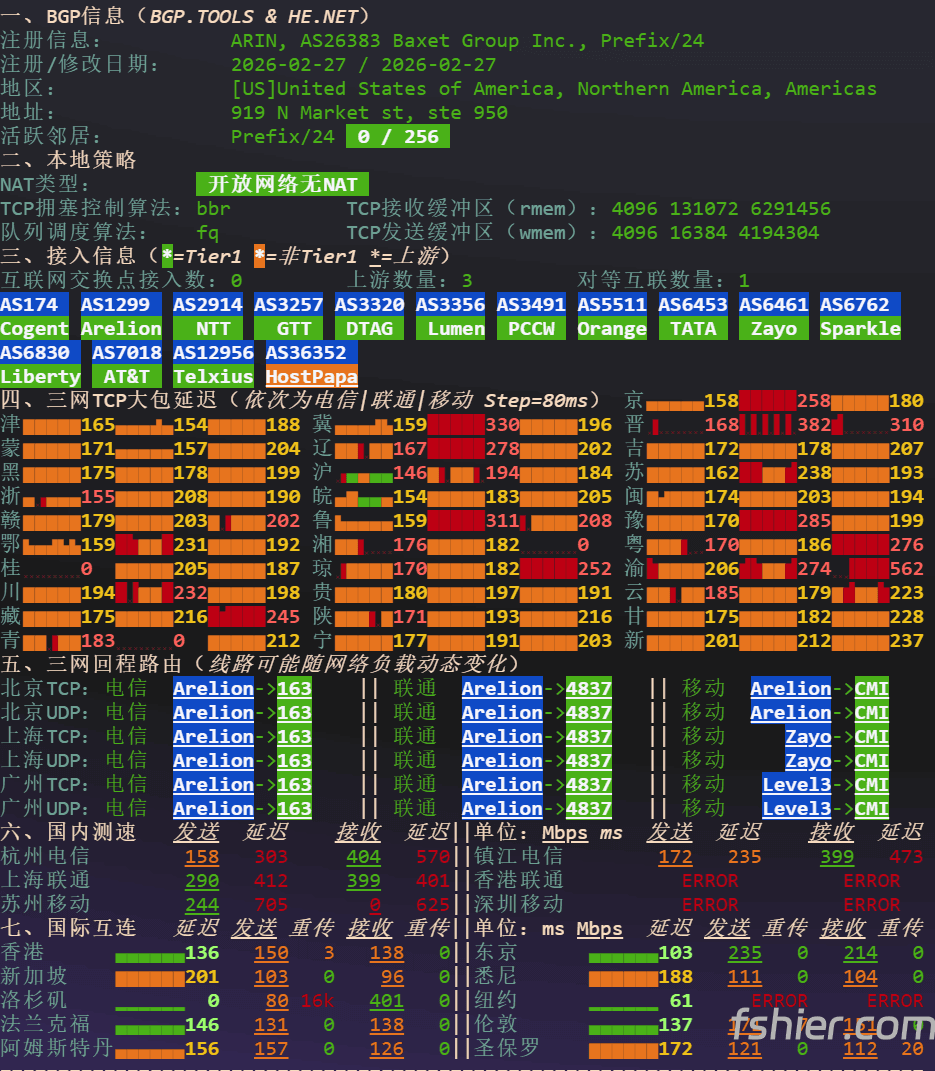Click the "五、三网回程路由" section heading
The height and width of the screenshot is (1071, 935).
(95, 664)
